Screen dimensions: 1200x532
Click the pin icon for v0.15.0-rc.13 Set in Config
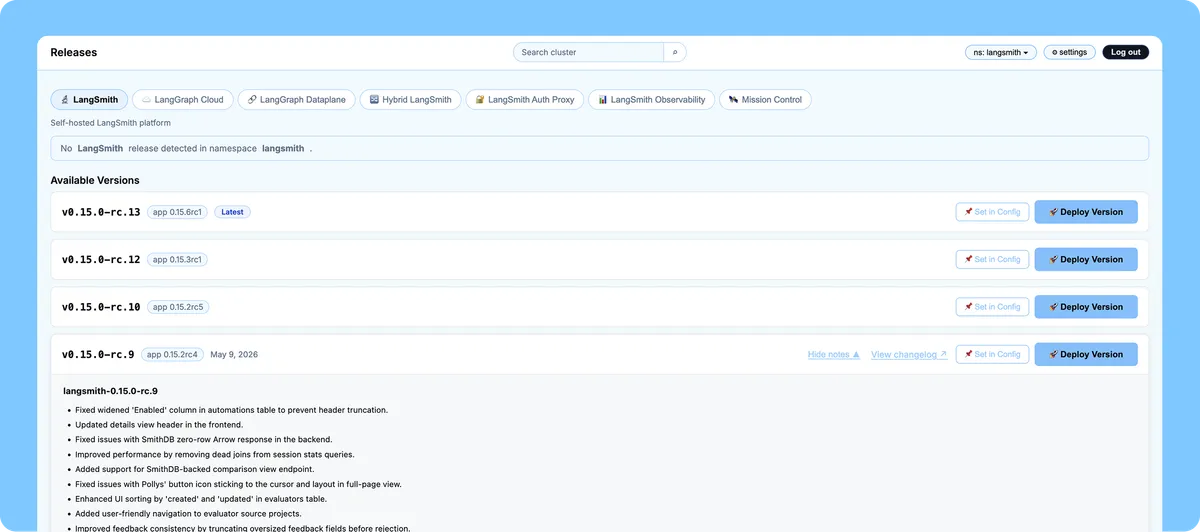coord(968,212)
